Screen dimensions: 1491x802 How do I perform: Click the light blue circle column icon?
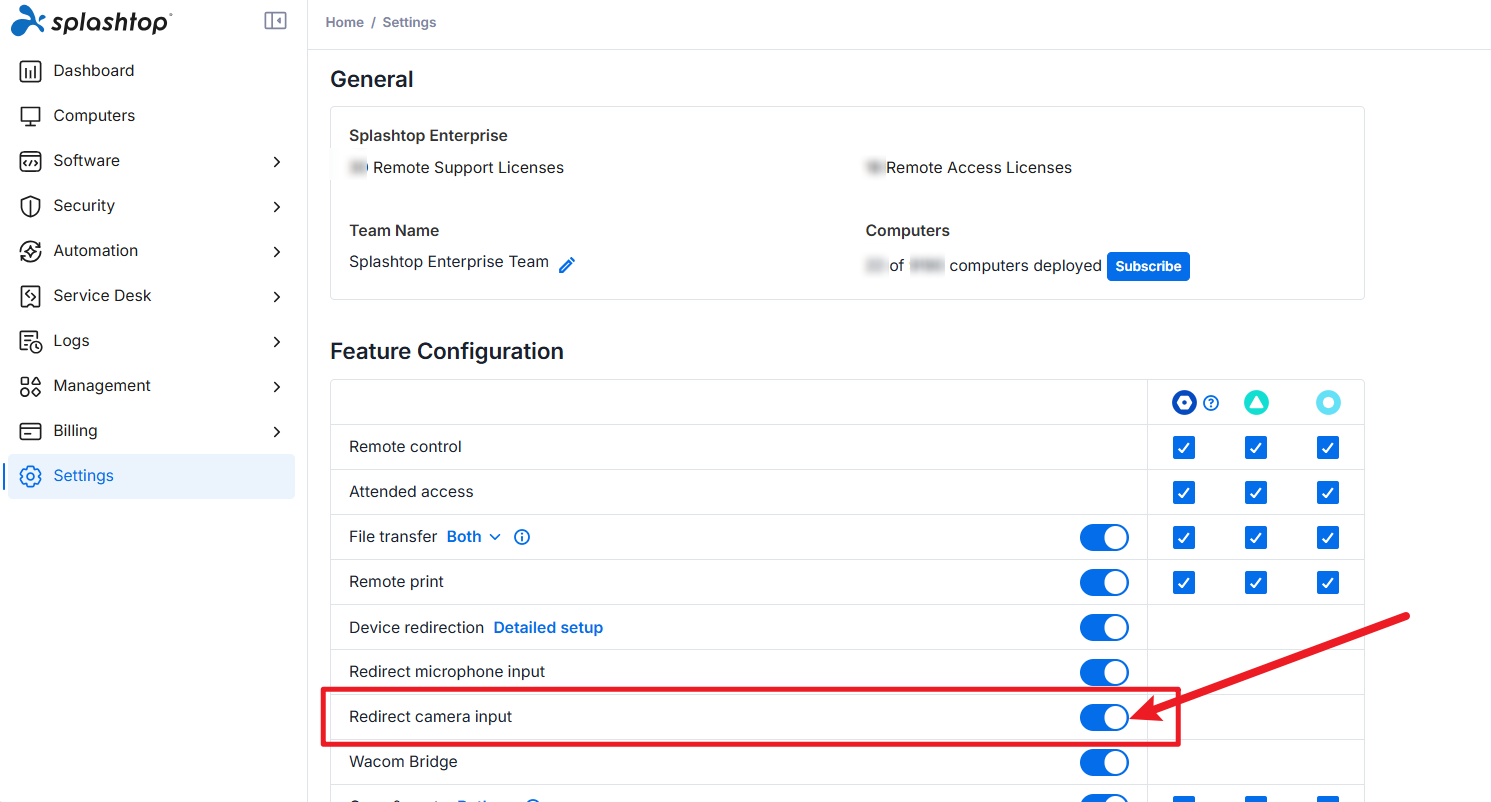(x=1328, y=403)
